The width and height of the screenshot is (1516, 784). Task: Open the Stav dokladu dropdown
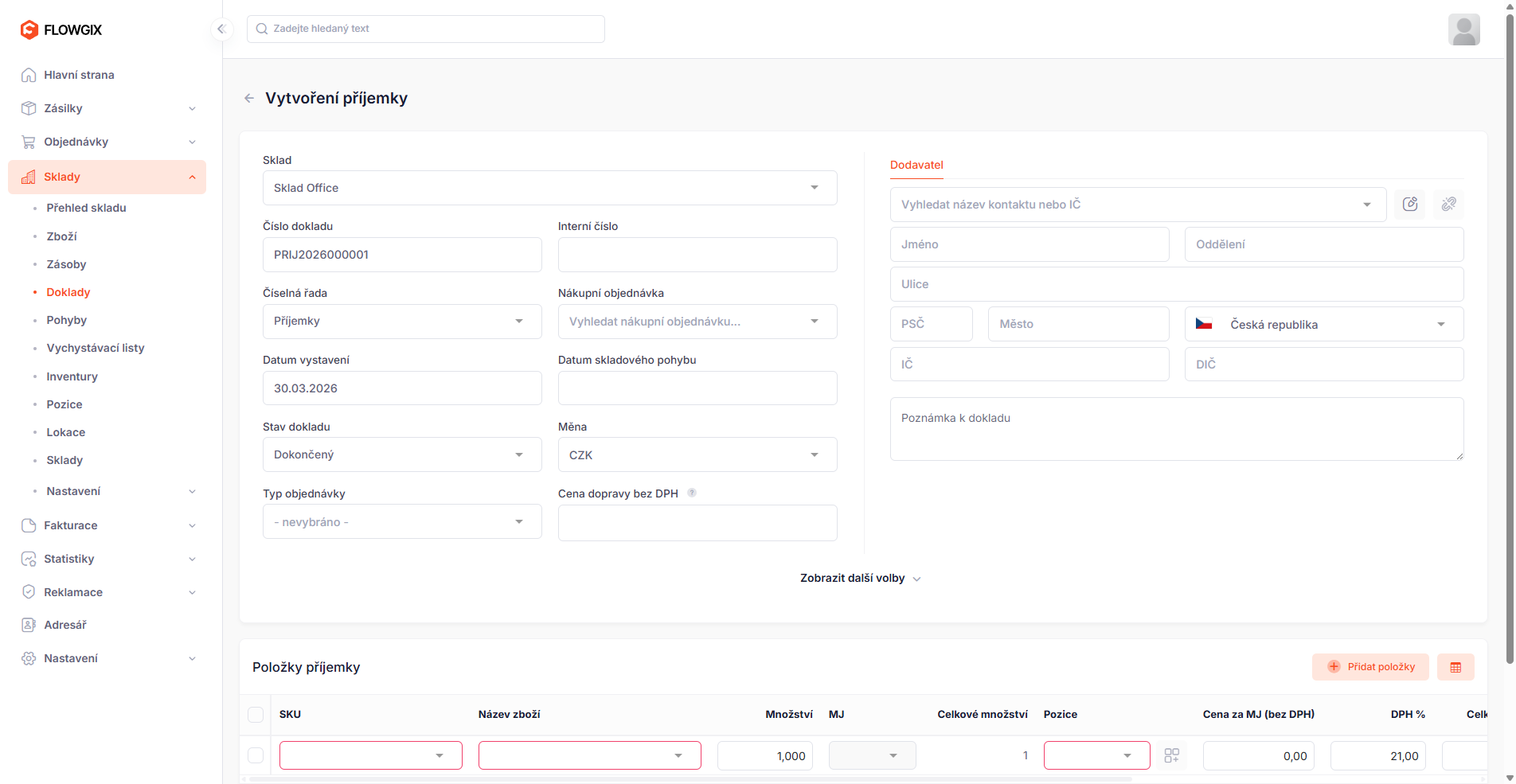tap(402, 455)
